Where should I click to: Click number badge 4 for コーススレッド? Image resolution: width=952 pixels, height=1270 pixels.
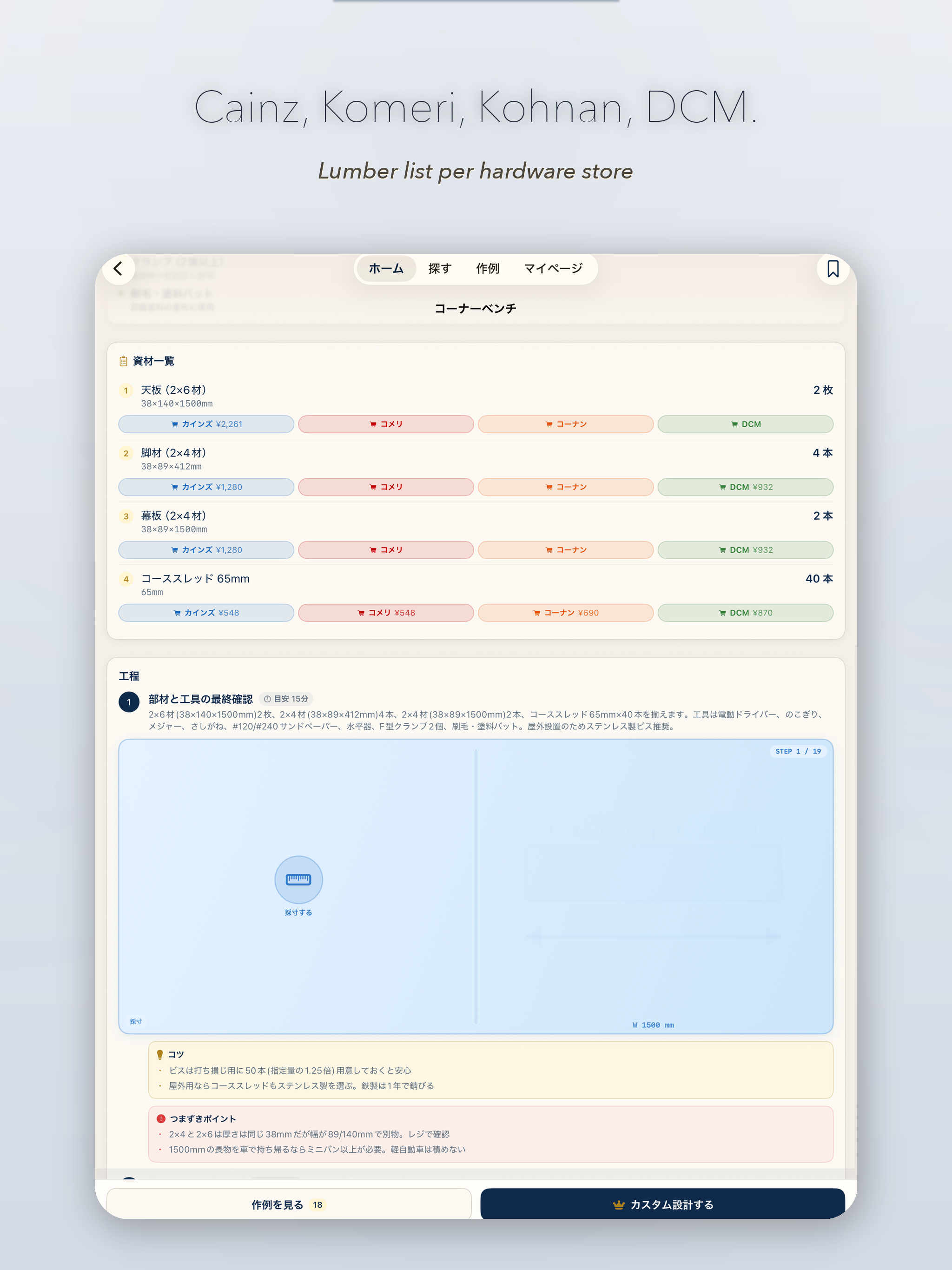[x=126, y=579]
